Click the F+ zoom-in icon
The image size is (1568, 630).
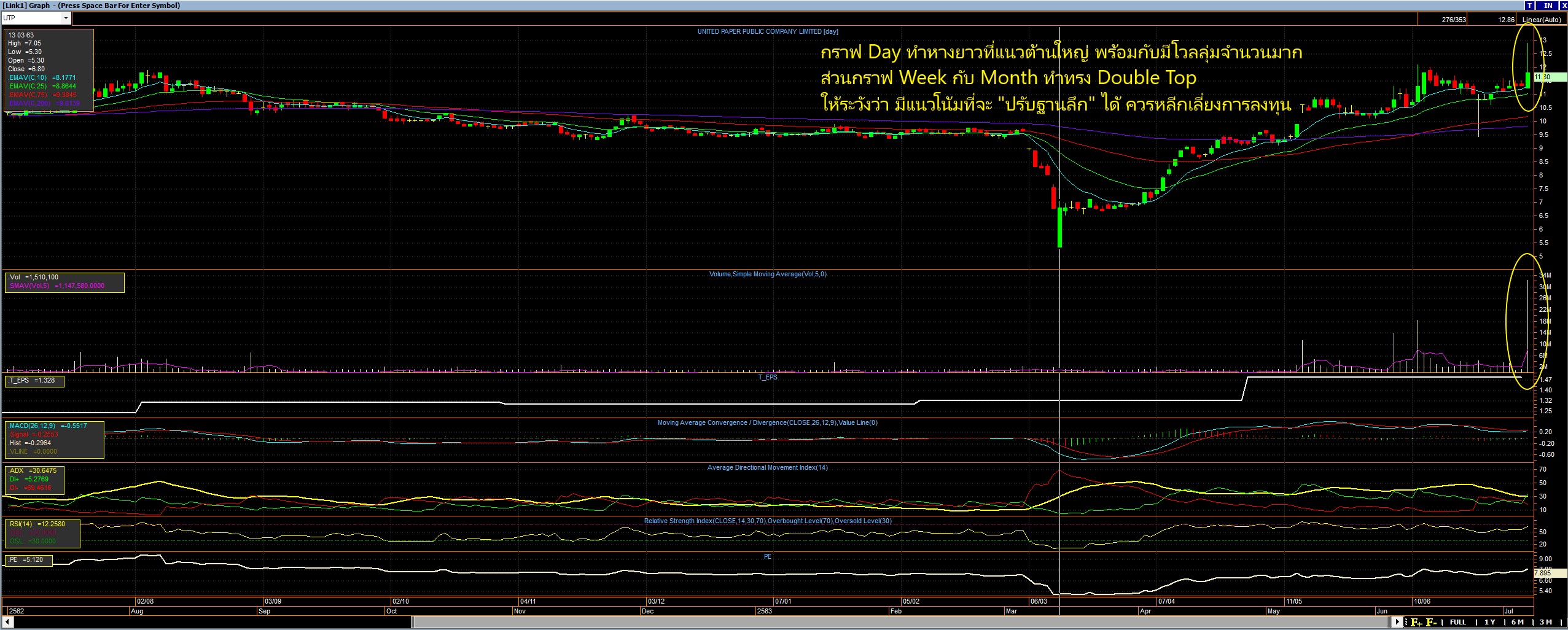point(1416,622)
